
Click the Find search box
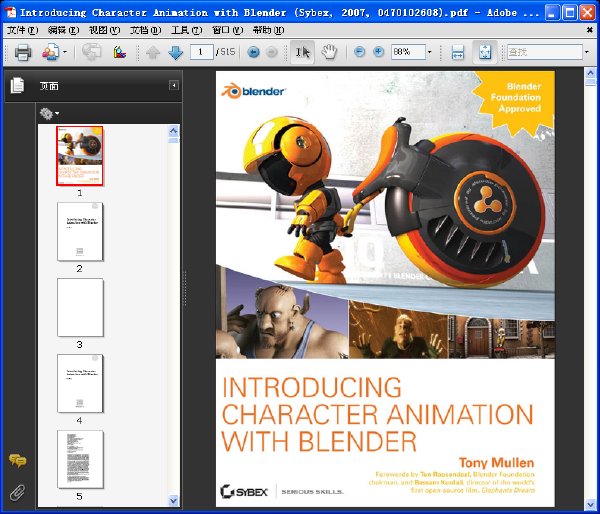545,52
